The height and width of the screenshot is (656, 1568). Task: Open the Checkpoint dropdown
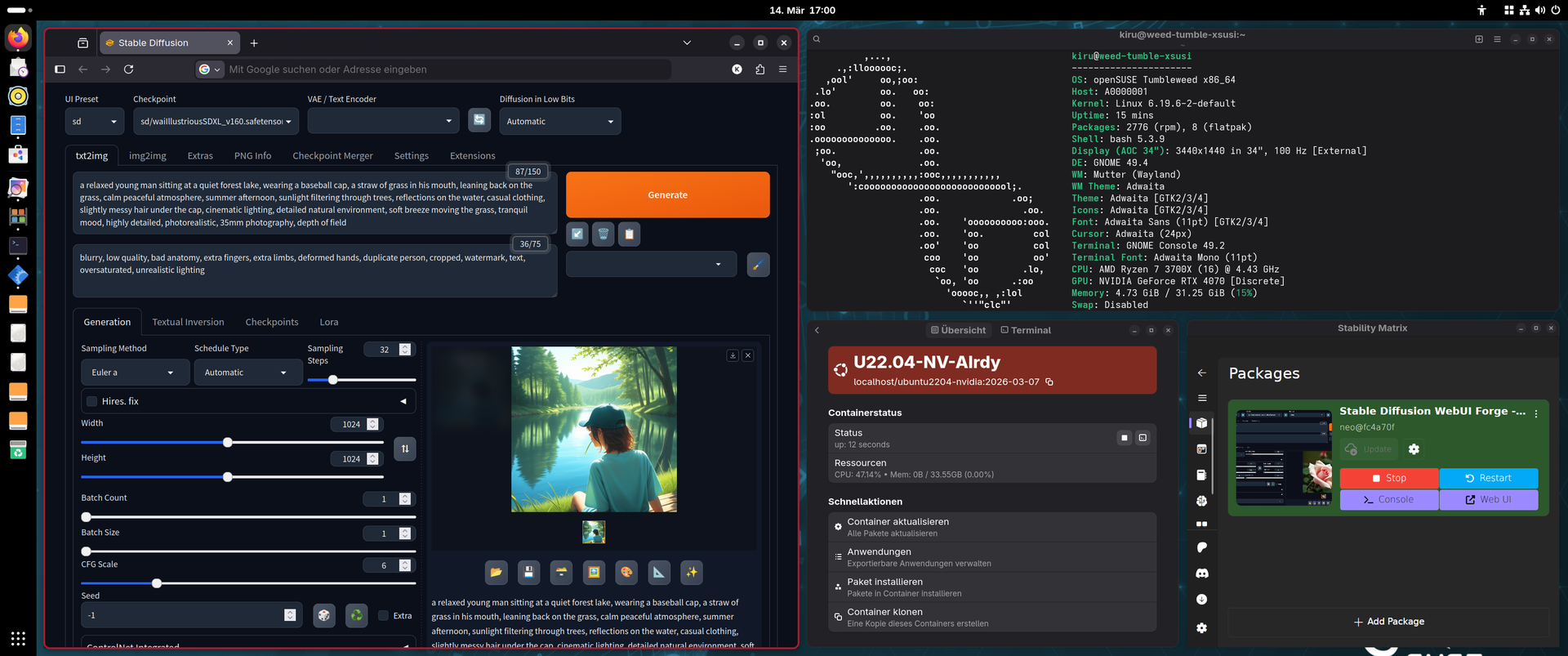pyautogui.click(x=216, y=121)
